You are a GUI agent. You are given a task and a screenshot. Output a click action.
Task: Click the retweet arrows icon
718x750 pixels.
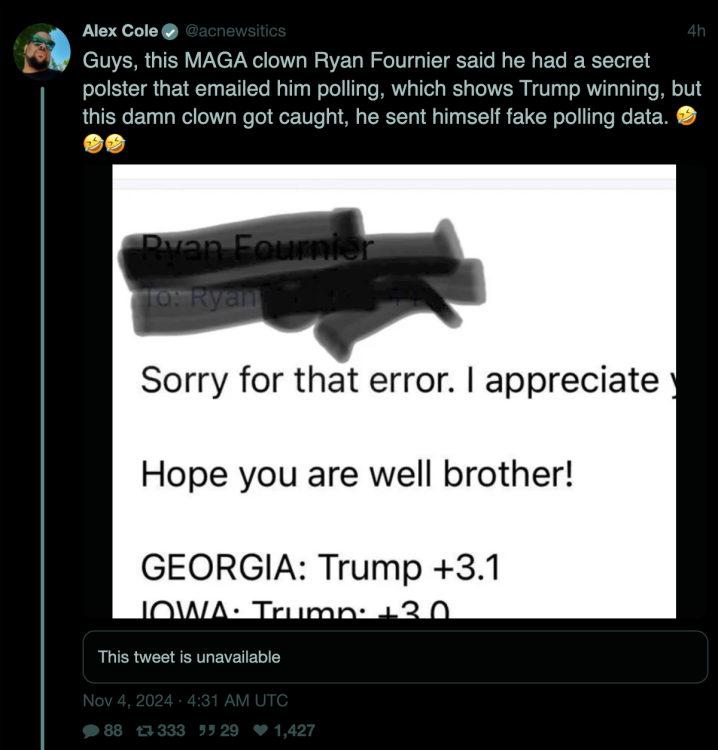[x=146, y=731]
